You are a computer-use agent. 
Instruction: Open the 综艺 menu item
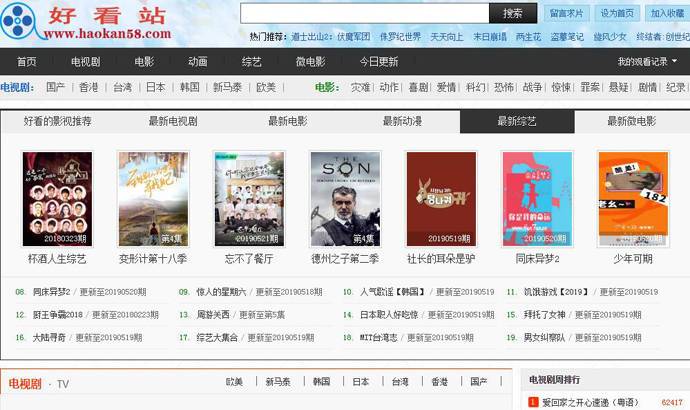pyautogui.click(x=251, y=62)
